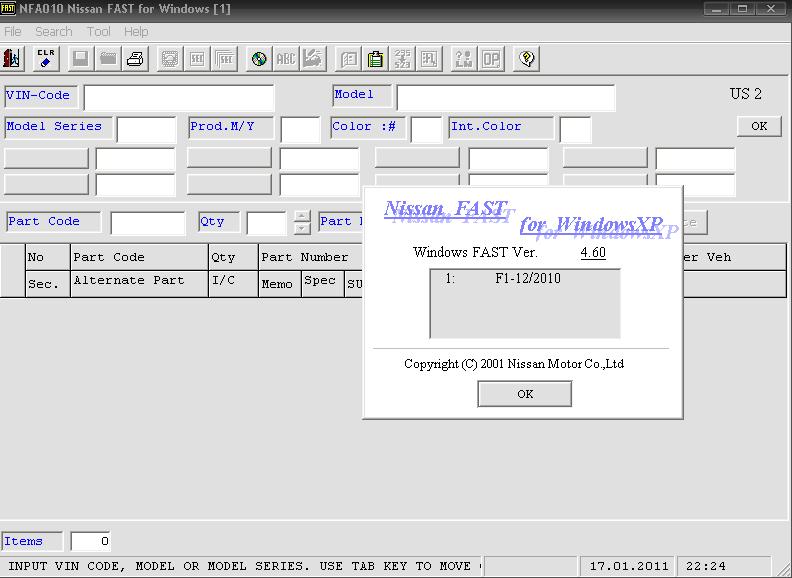This screenshot has width=792, height=578.
Task: Focus the Part Code input field
Action: (148, 223)
